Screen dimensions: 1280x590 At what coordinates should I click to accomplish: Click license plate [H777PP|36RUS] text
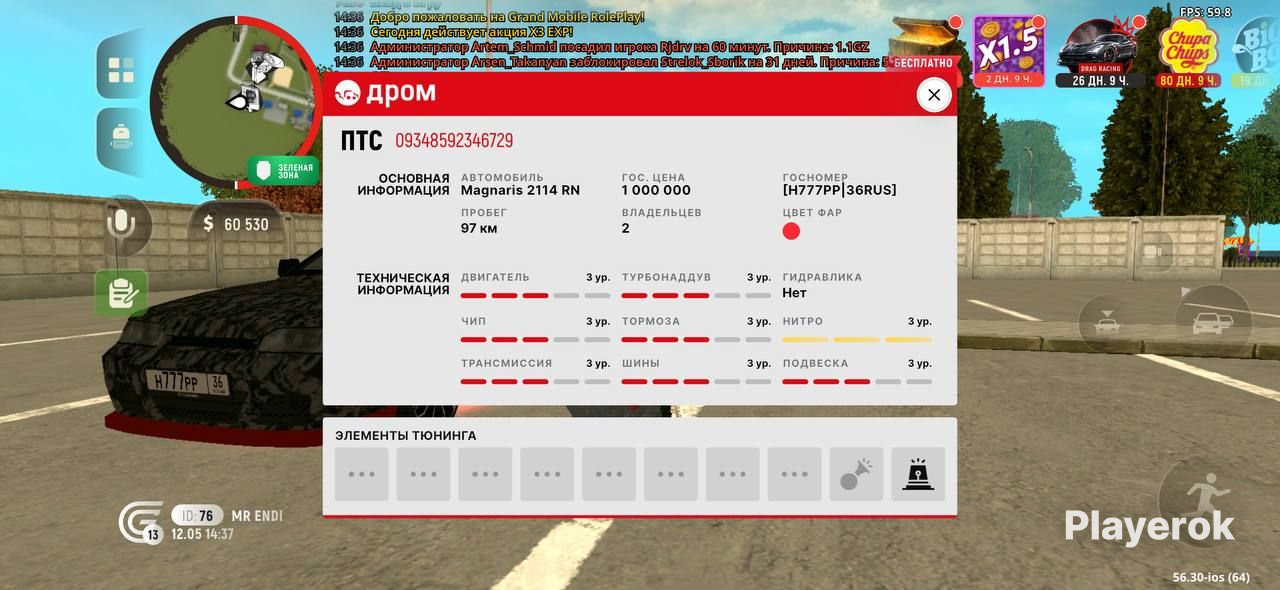[839, 190]
